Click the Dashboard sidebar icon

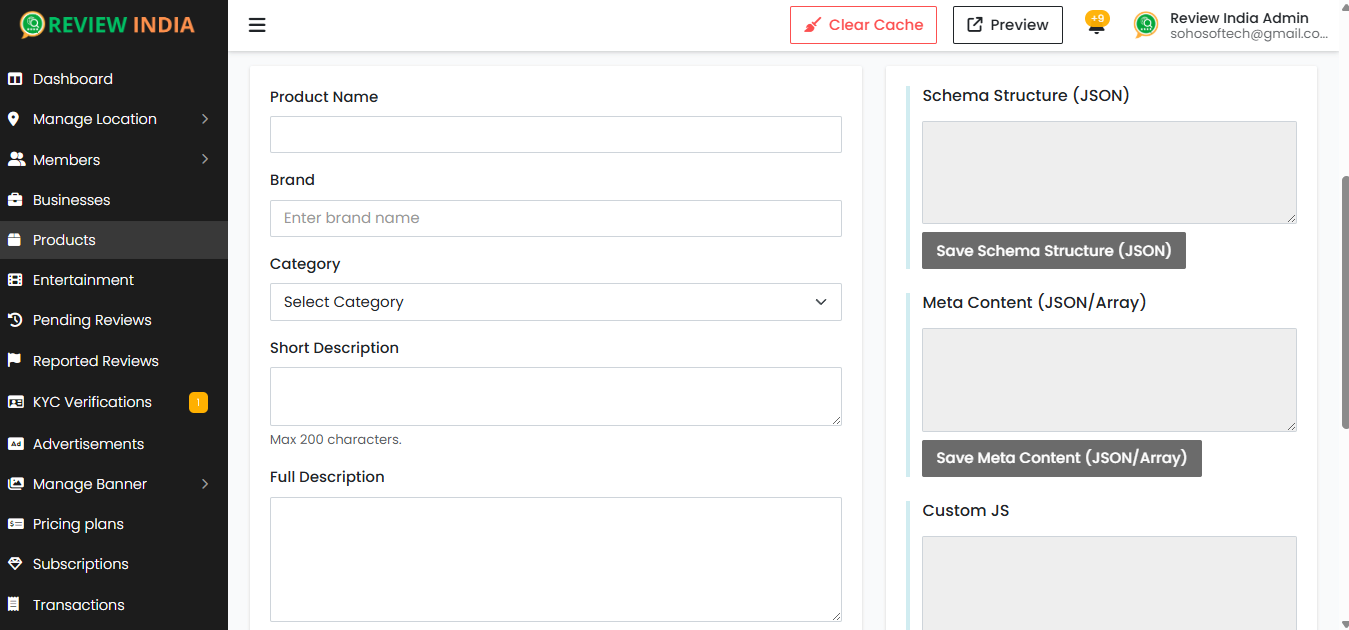[15, 79]
